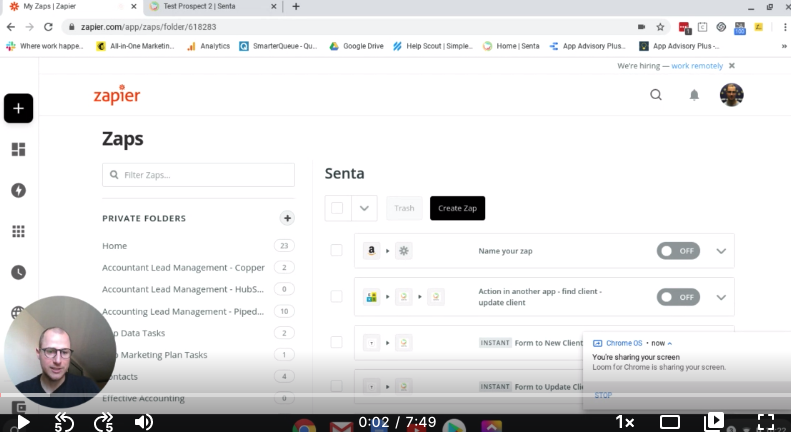Click the Create Zap button

458,208
